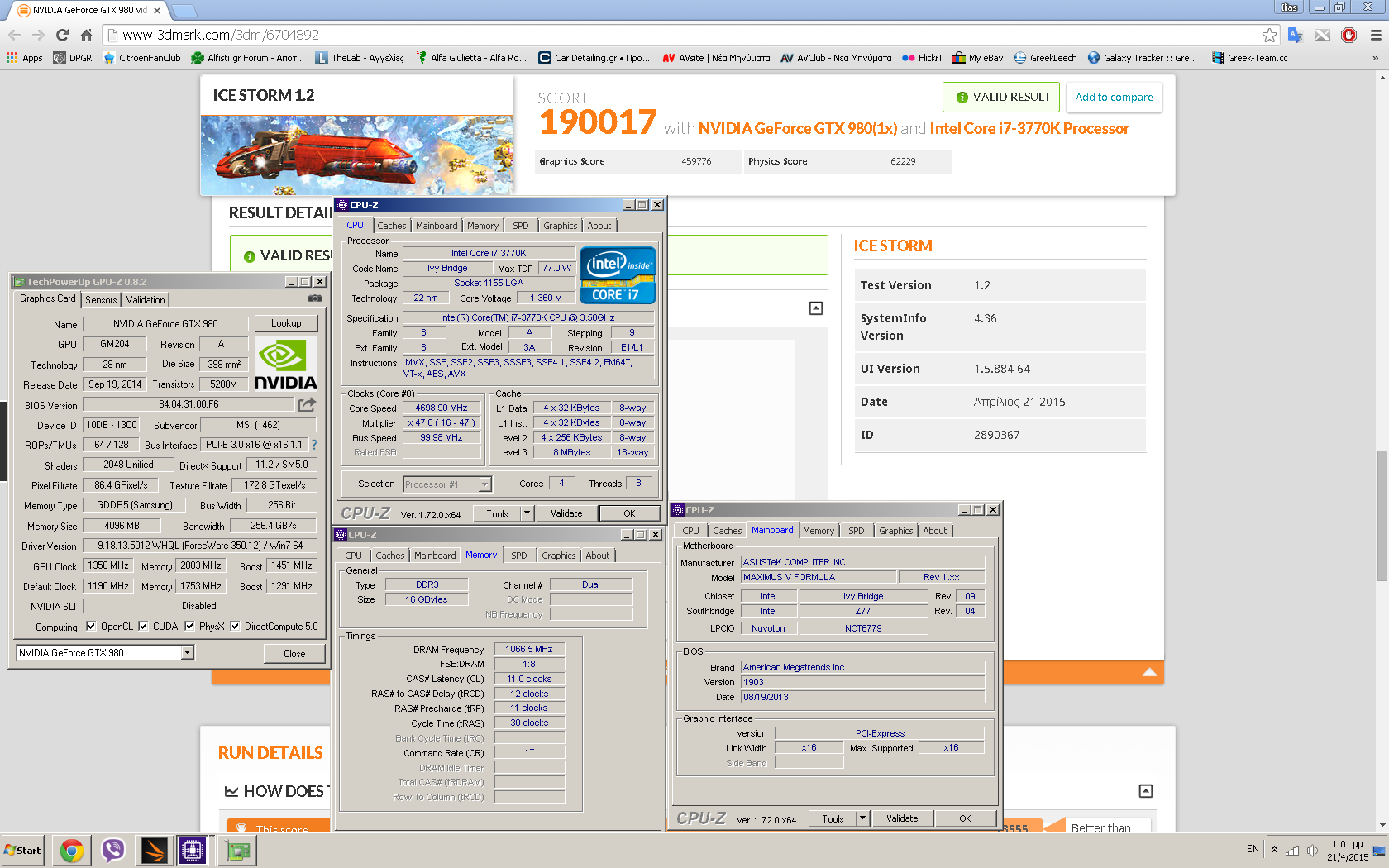This screenshot has height=868, width=1389.
Task: Click Validate in the top CPU-Z window
Action: pos(566,513)
